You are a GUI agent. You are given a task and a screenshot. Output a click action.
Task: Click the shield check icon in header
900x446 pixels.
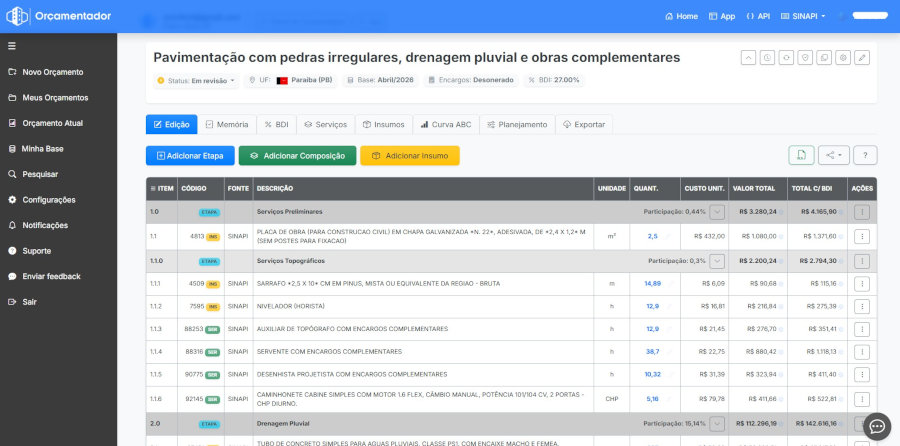click(805, 57)
